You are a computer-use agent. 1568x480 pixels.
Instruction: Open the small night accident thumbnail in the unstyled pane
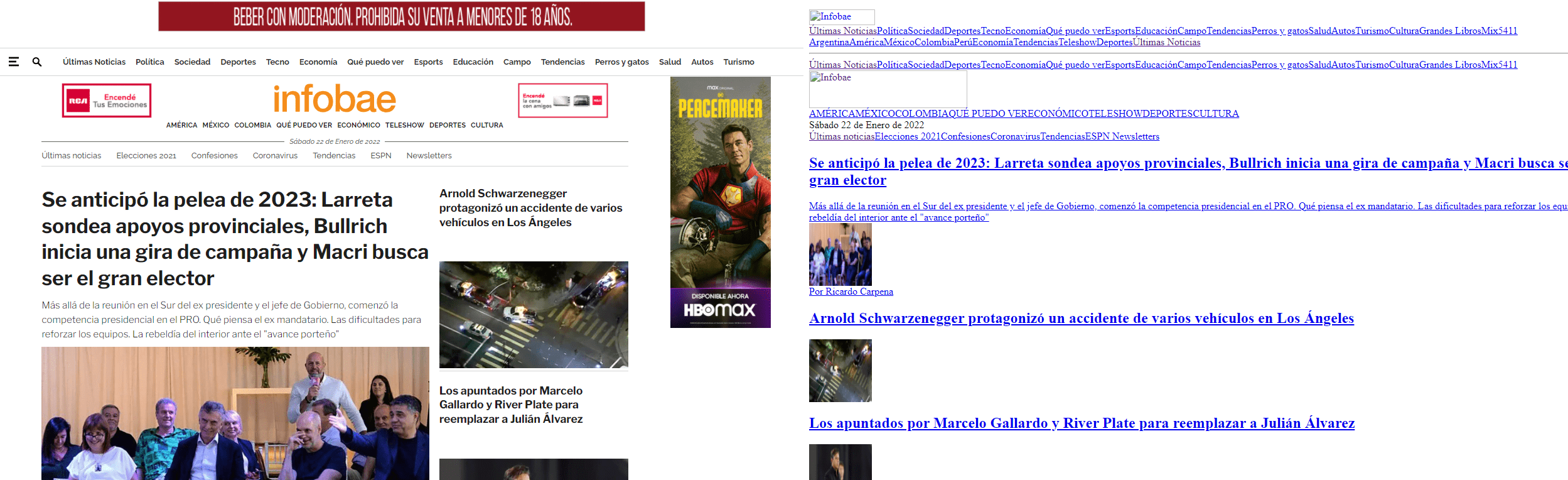(x=840, y=371)
